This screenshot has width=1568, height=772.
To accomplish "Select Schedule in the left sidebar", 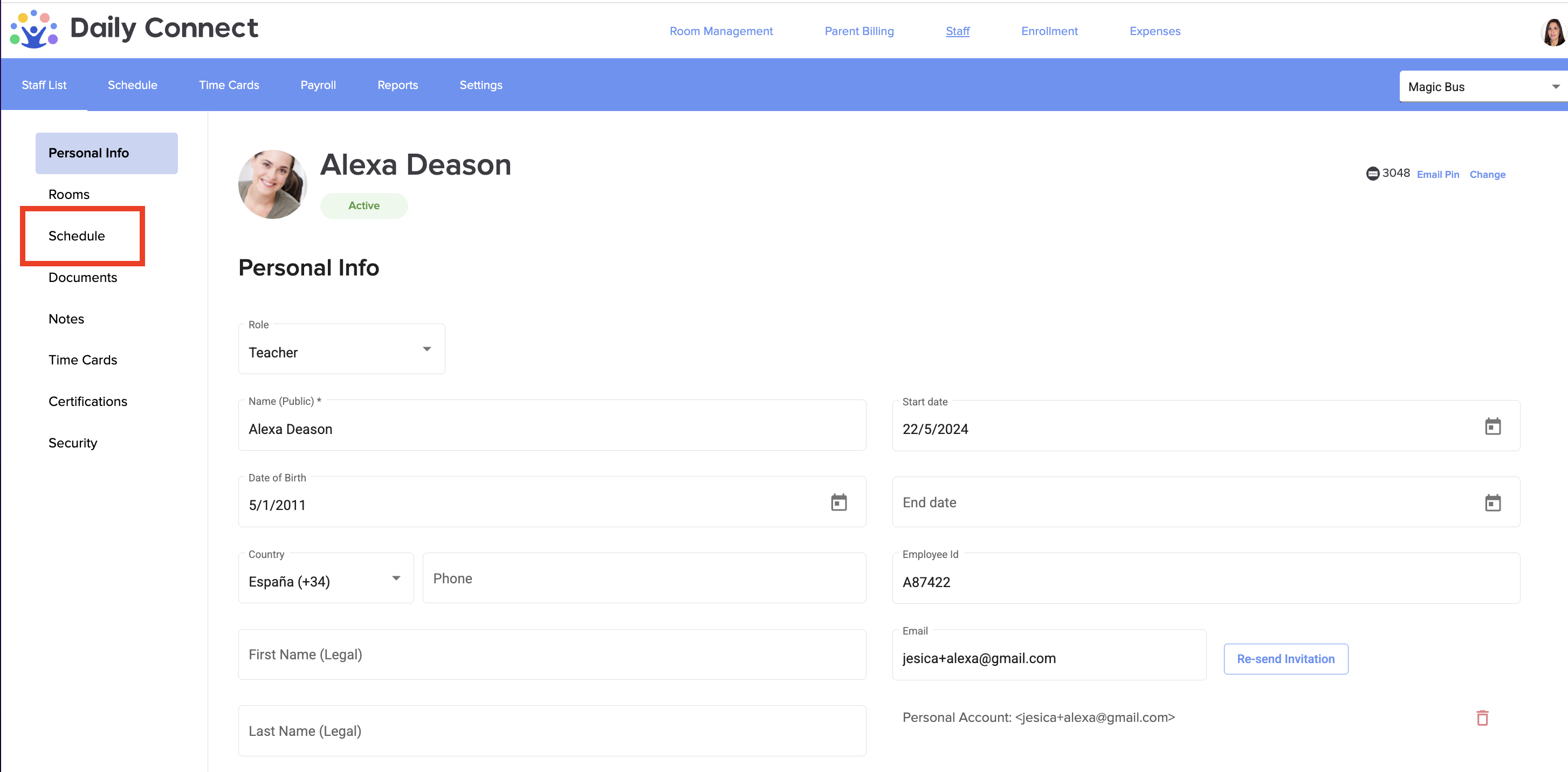I will pos(77,236).
